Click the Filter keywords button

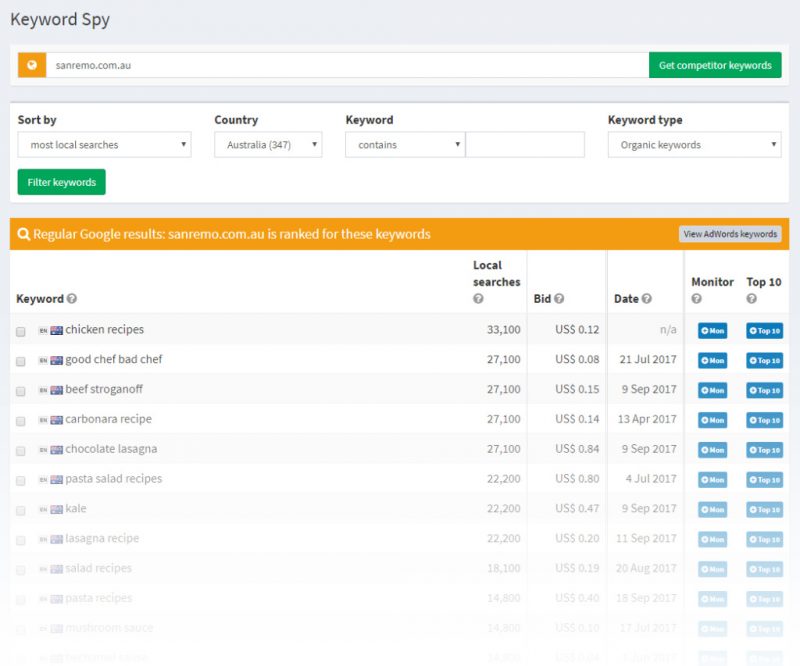click(61, 183)
